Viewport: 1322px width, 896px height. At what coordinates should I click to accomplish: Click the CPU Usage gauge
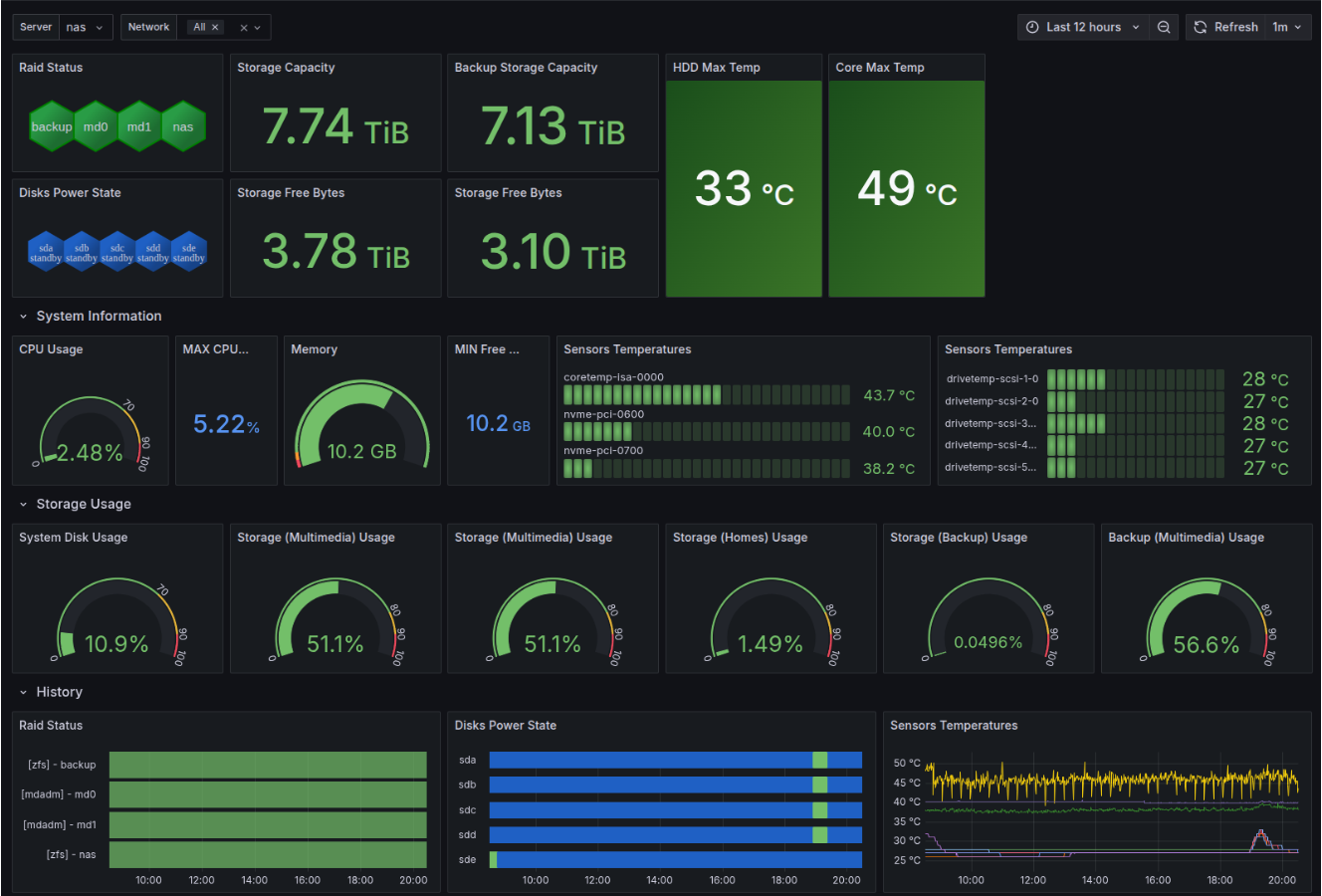90,438
